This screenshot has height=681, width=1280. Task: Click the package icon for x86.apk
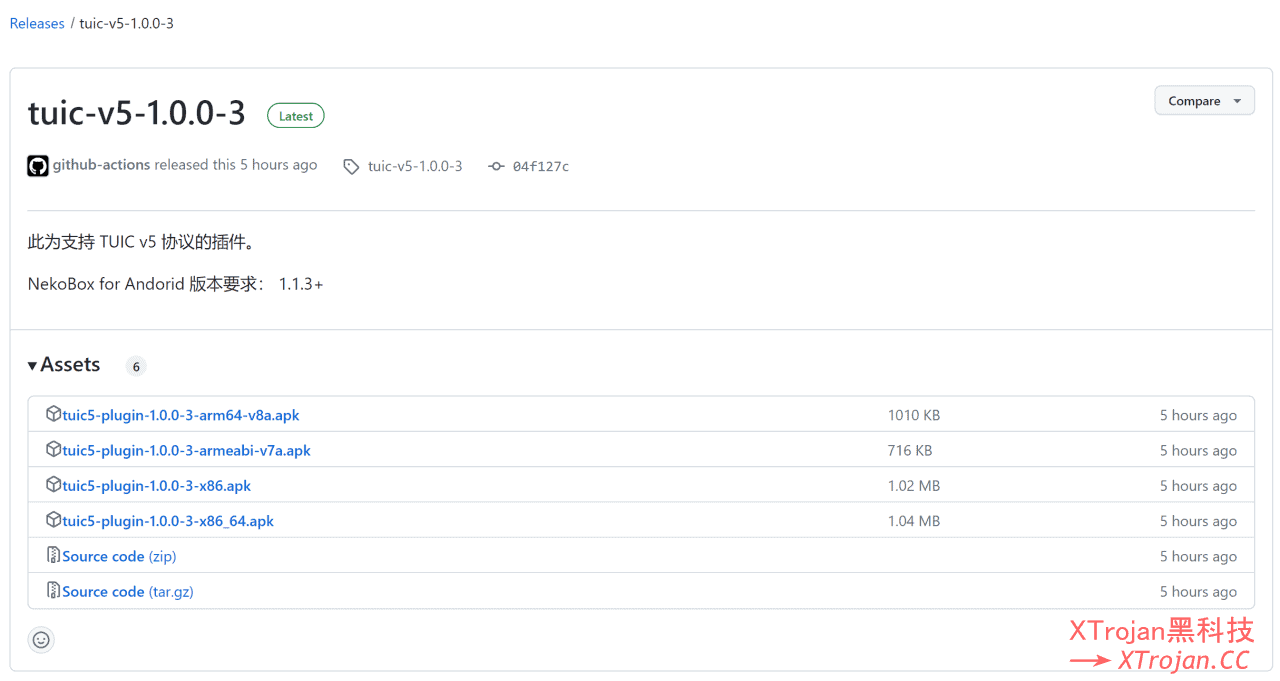point(54,485)
